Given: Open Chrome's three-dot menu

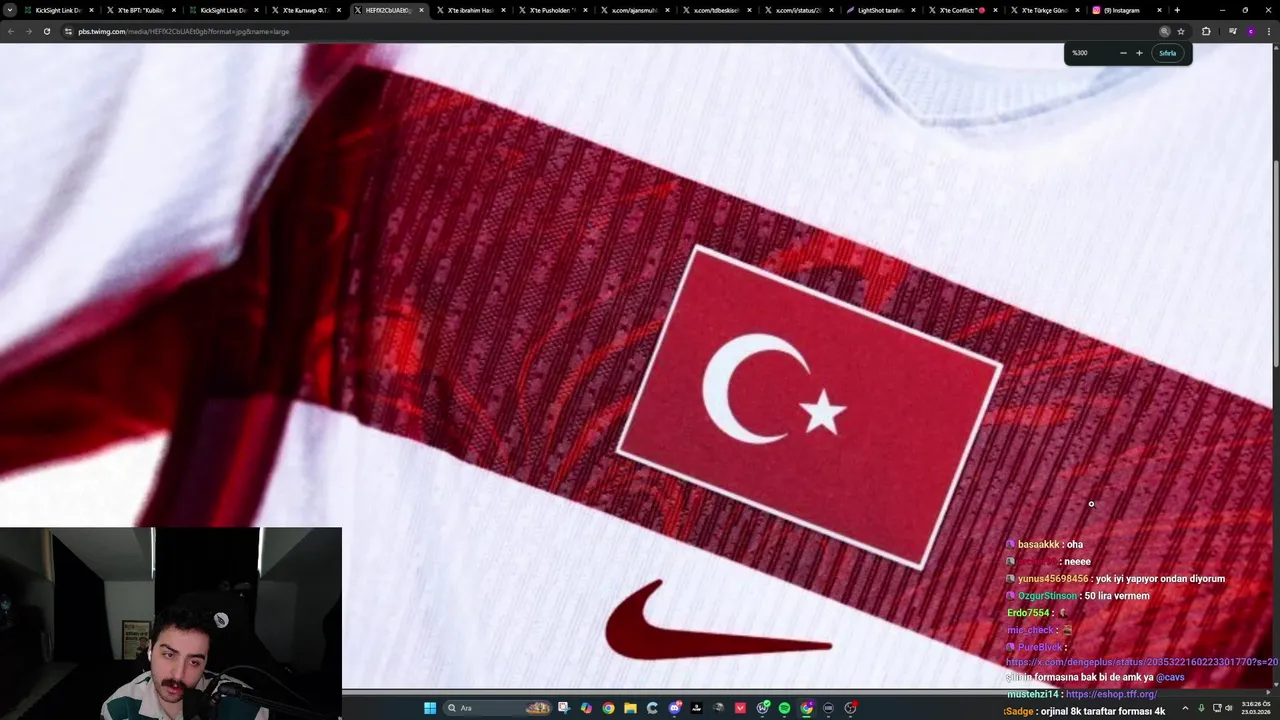Looking at the screenshot, I should tap(1268, 31).
